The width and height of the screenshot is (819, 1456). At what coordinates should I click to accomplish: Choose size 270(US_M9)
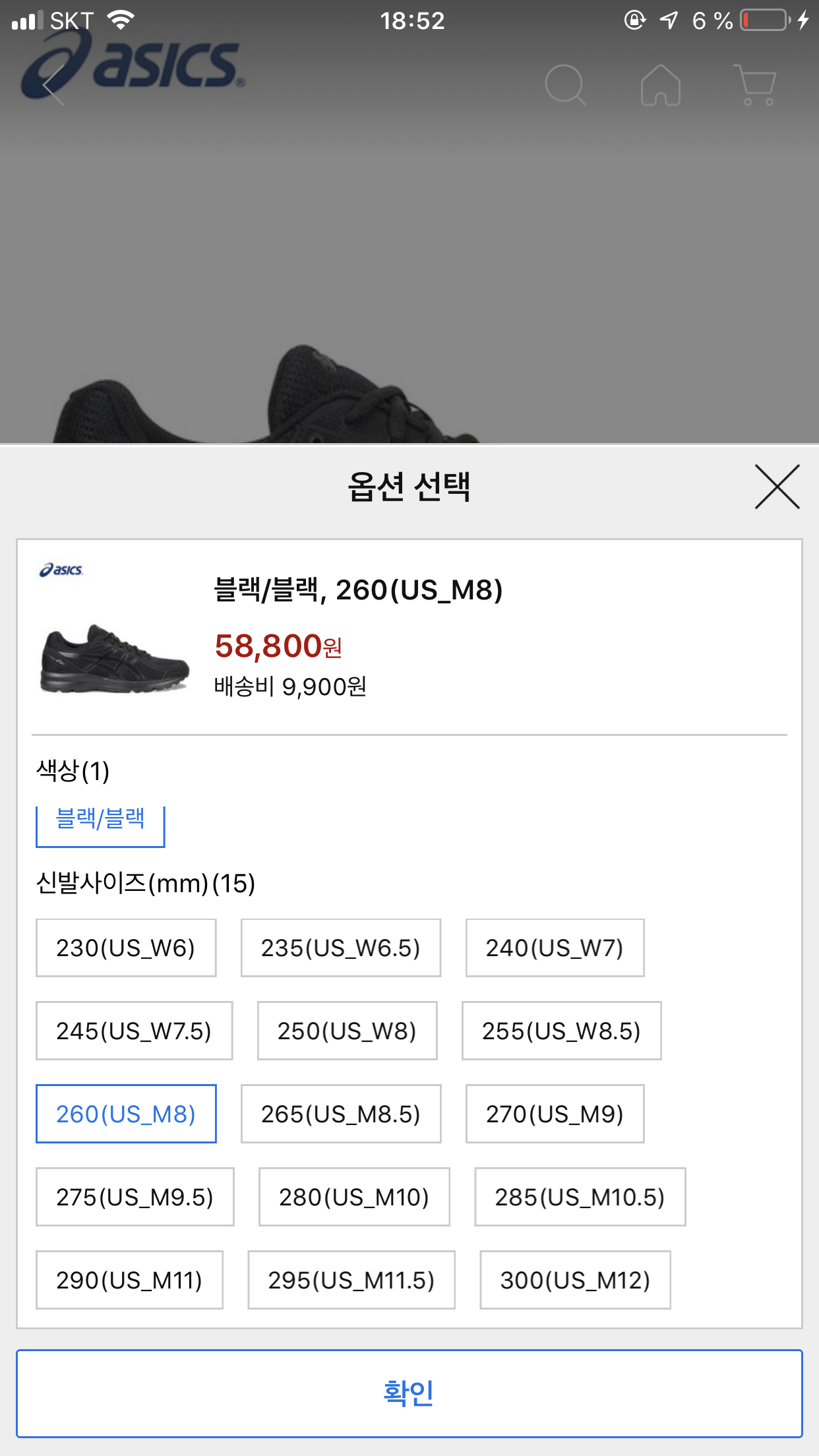[x=555, y=1114]
